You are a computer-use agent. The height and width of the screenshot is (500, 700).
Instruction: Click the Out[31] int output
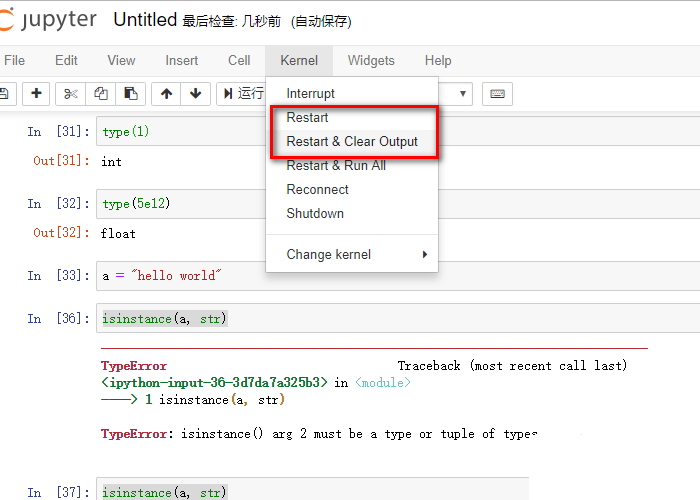point(111,162)
